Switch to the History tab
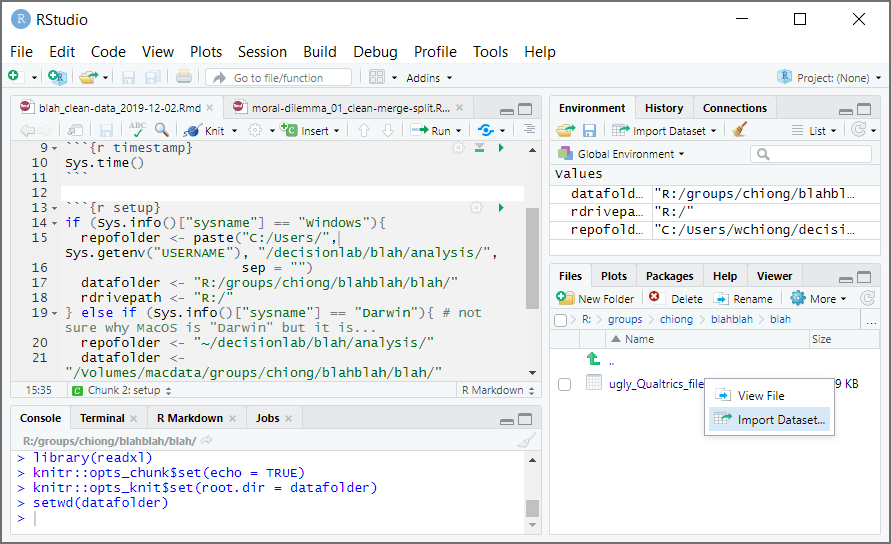This screenshot has height=544, width=891. coord(664,108)
